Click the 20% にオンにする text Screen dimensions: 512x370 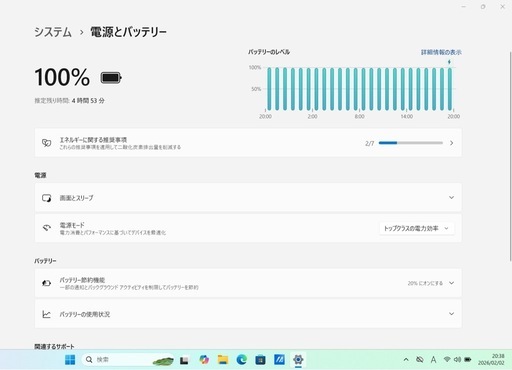tap(425, 283)
